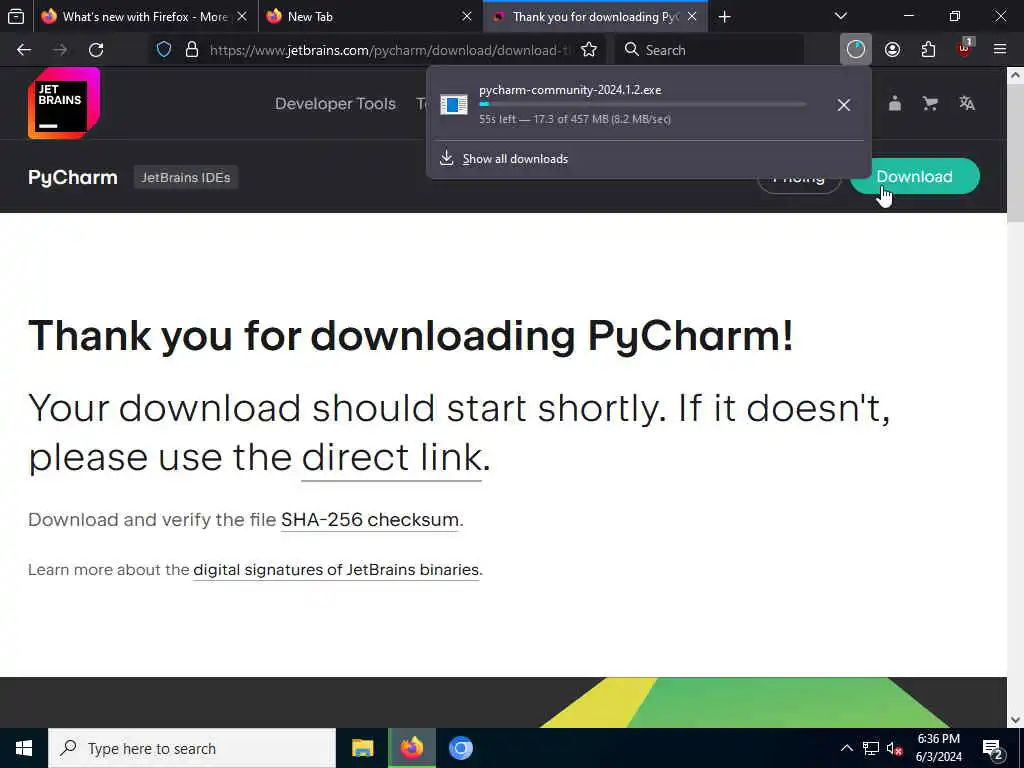
Task: Click the tracking protection shield icon
Action: pyautogui.click(x=164, y=50)
